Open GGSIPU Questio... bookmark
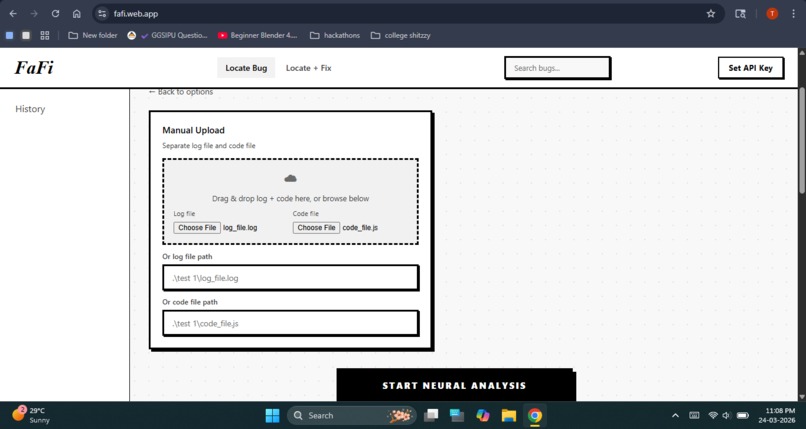This screenshot has width=806, height=429. click(168, 35)
